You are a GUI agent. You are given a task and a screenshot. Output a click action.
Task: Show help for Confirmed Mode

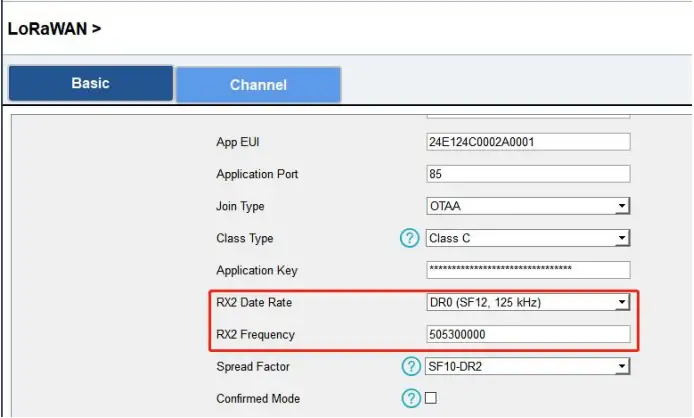[411, 399]
